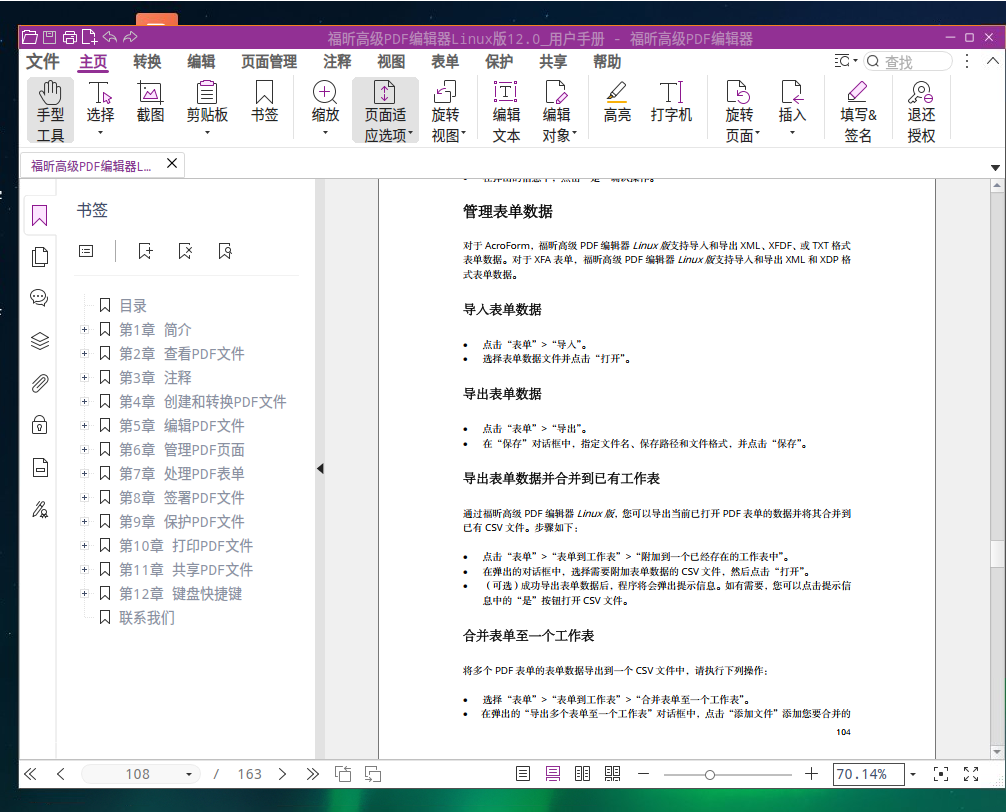Collapse the ribbon with the chevron
The height and width of the screenshot is (812, 1006).
click(993, 61)
